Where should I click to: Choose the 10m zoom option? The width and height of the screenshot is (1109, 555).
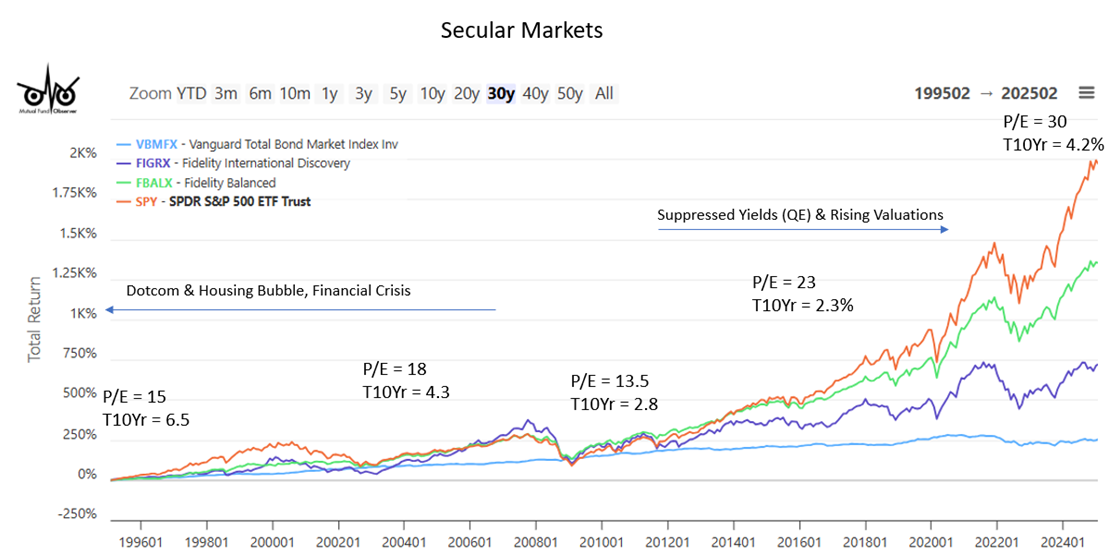click(294, 94)
